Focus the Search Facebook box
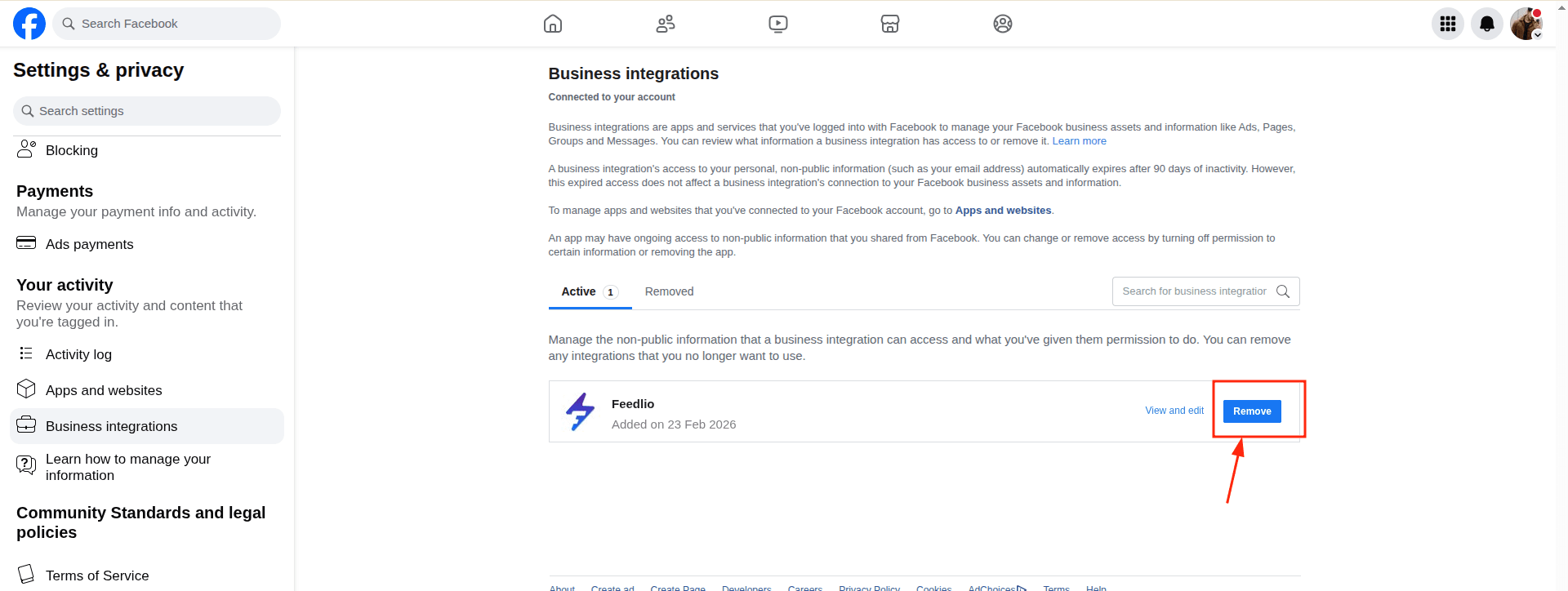This screenshot has height=591, width=1568. 167,24
